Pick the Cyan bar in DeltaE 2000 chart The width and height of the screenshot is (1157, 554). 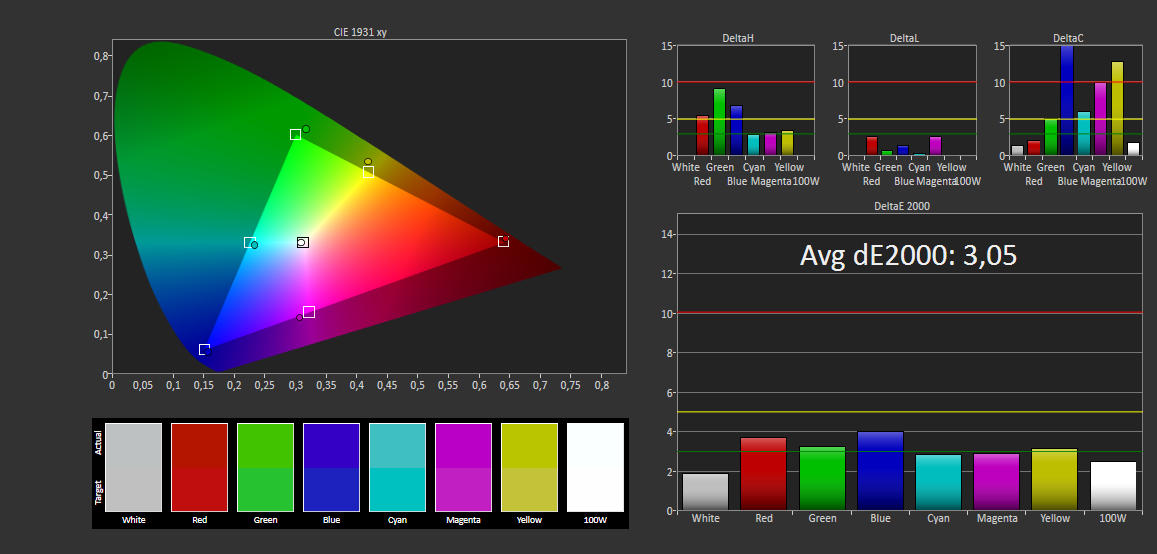click(x=939, y=482)
